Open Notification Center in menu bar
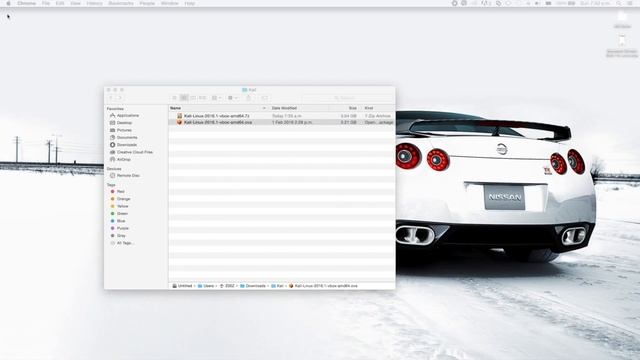The height and width of the screenshot is (360, 640). click(631, 3)
